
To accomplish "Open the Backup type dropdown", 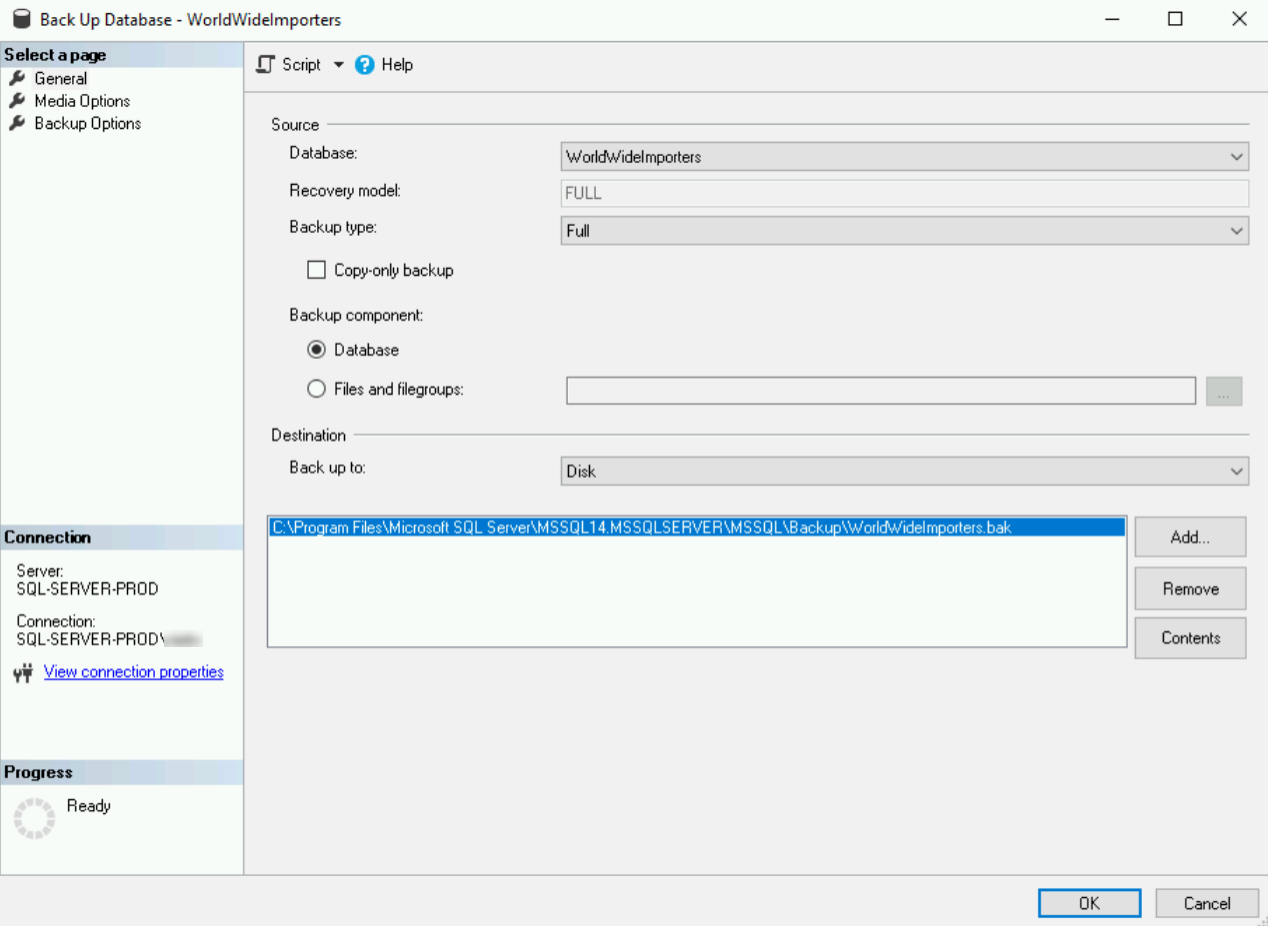I will click(1236, 230).
